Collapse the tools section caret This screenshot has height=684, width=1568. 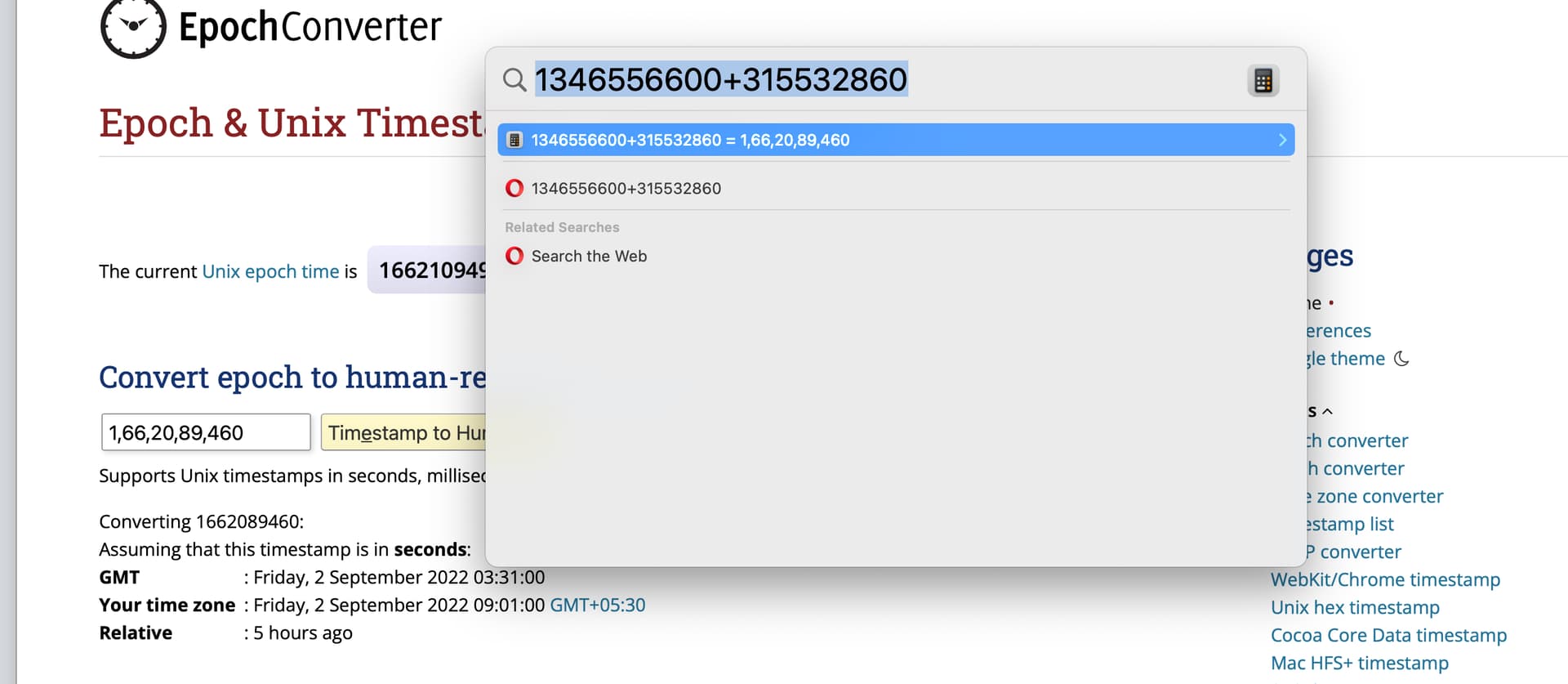point(1327,411)
